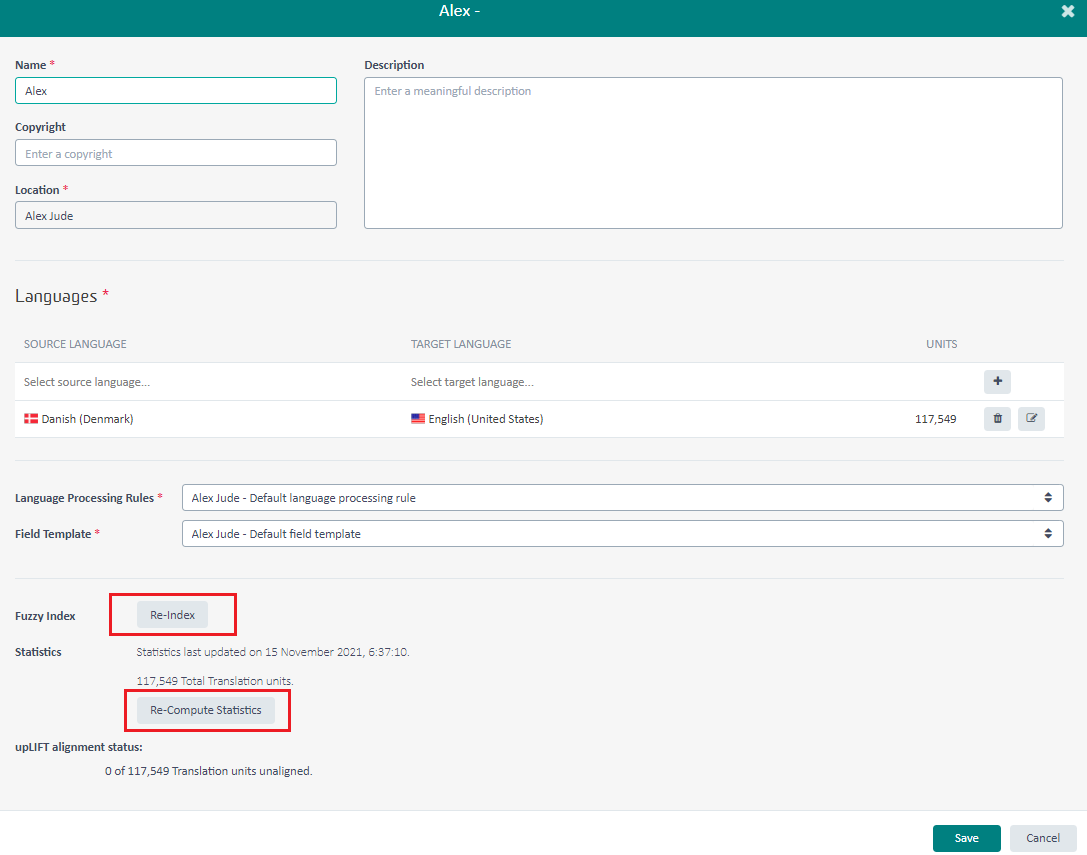The image size is (1087, 855).
Task: Select the Location field showing Alex Jude
Action: pos(176,215)
